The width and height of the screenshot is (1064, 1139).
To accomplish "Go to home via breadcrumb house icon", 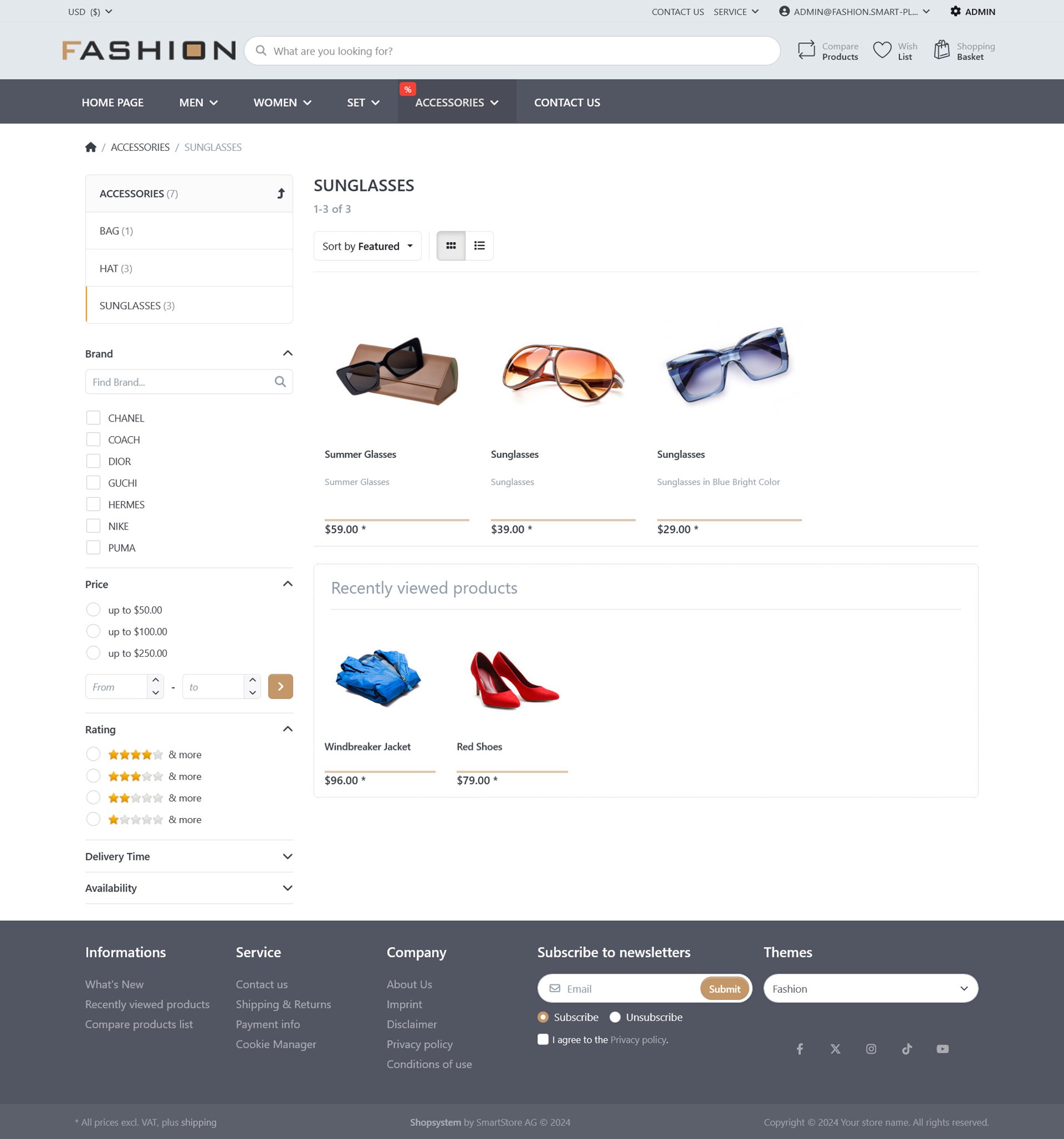I will (x=91, y=147).
